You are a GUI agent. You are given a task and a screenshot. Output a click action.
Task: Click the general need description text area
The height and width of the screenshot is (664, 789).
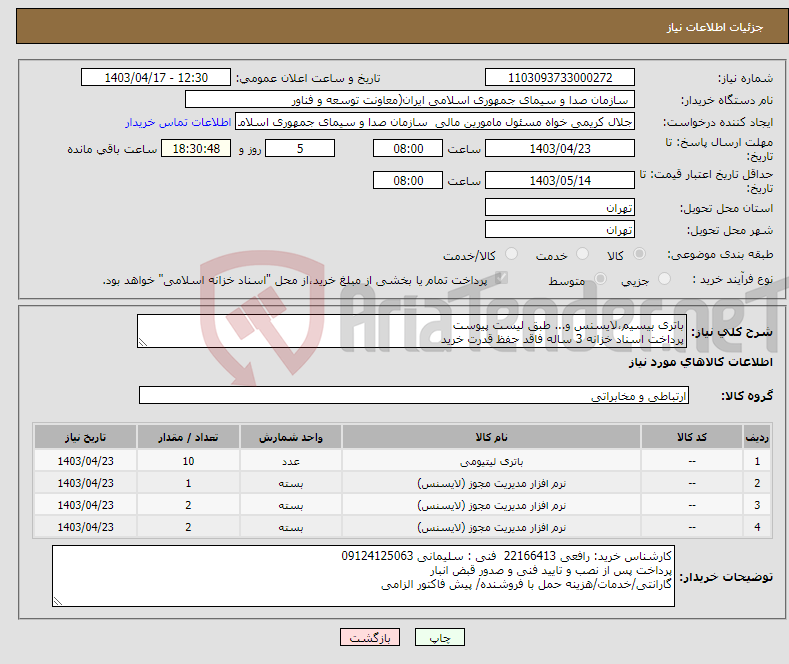click(x=412, y=331)
